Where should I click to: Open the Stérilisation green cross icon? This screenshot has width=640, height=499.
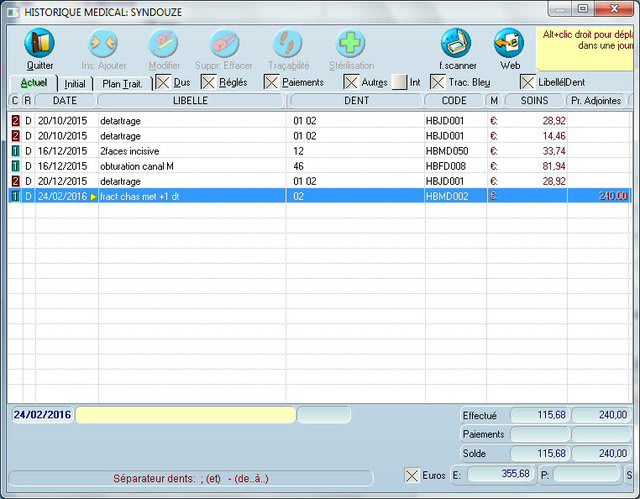pyautogui.click(x=350, y=44)
